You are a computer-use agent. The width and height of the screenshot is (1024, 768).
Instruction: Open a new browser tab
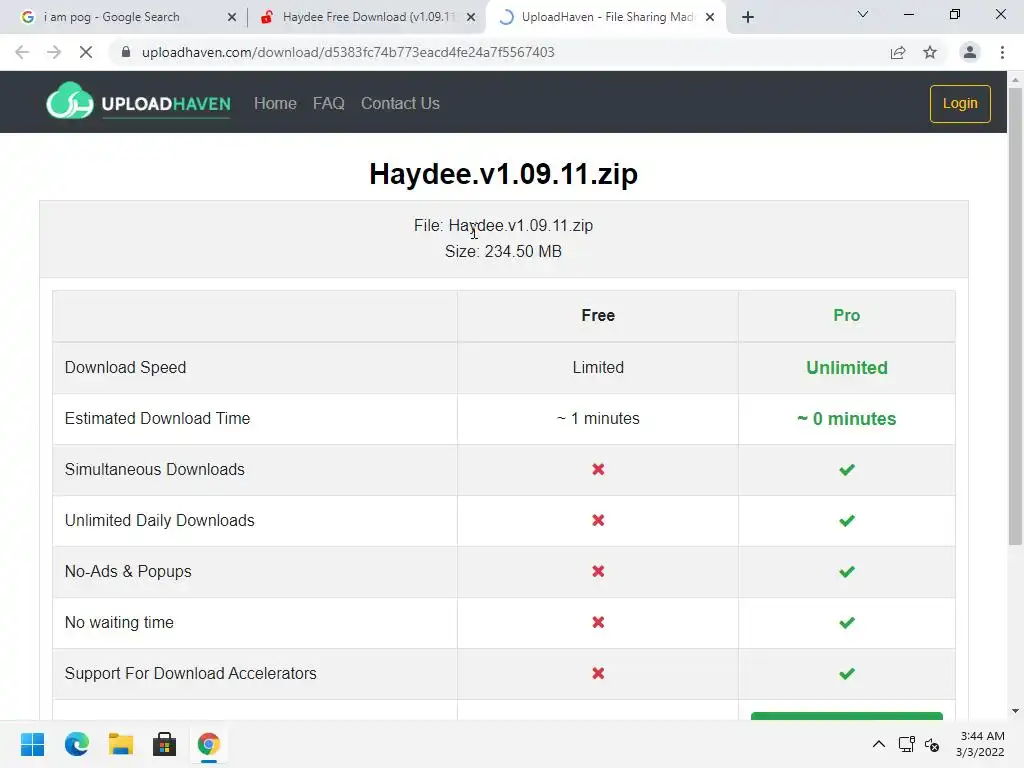coord(748,17)
